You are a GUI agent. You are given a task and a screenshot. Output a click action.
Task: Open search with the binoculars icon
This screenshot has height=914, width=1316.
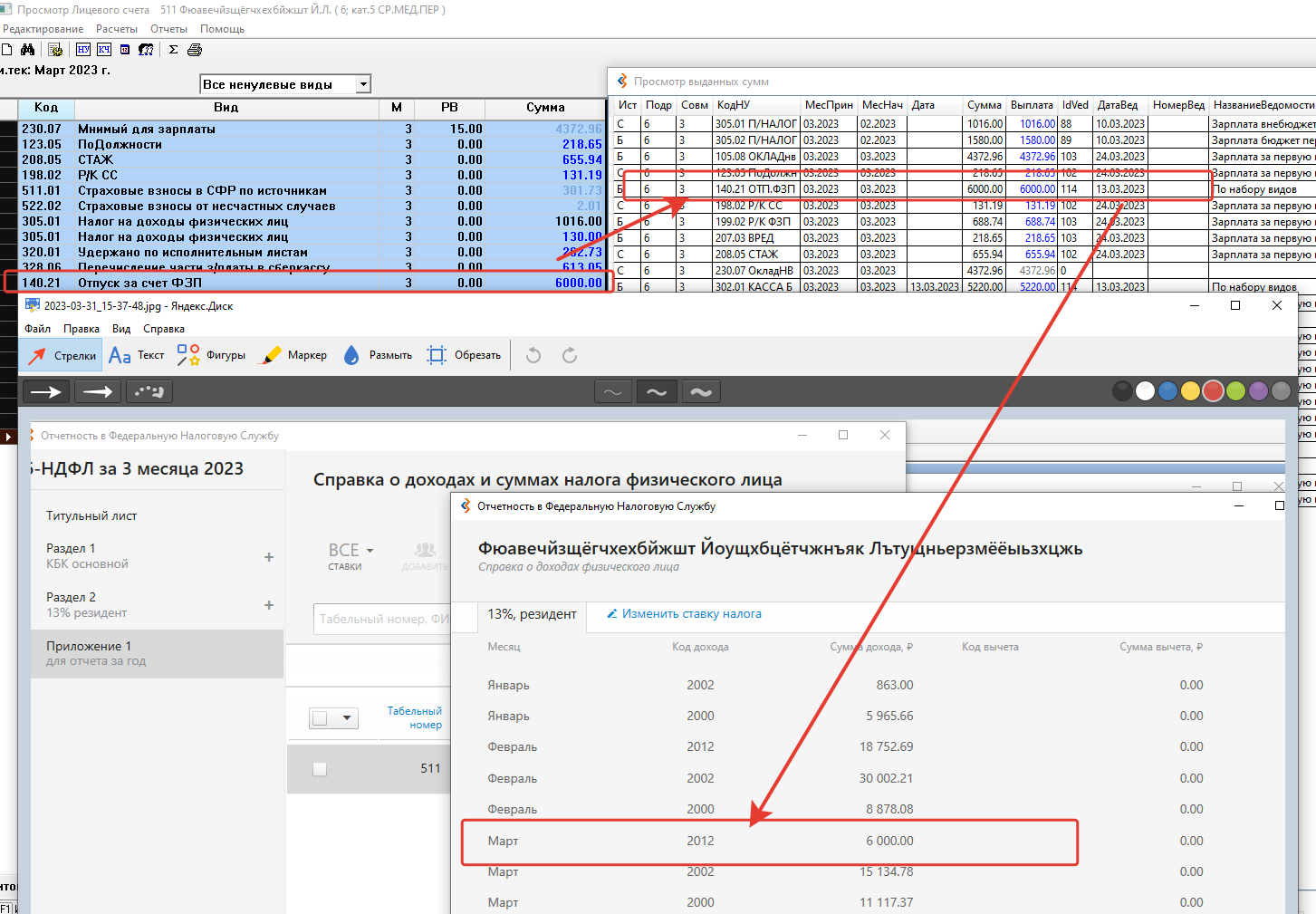coord(27,50)
